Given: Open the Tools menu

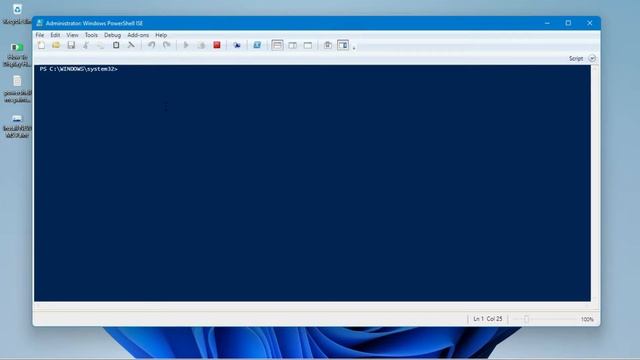Looking at the screenshot, I should pos(91,35).
